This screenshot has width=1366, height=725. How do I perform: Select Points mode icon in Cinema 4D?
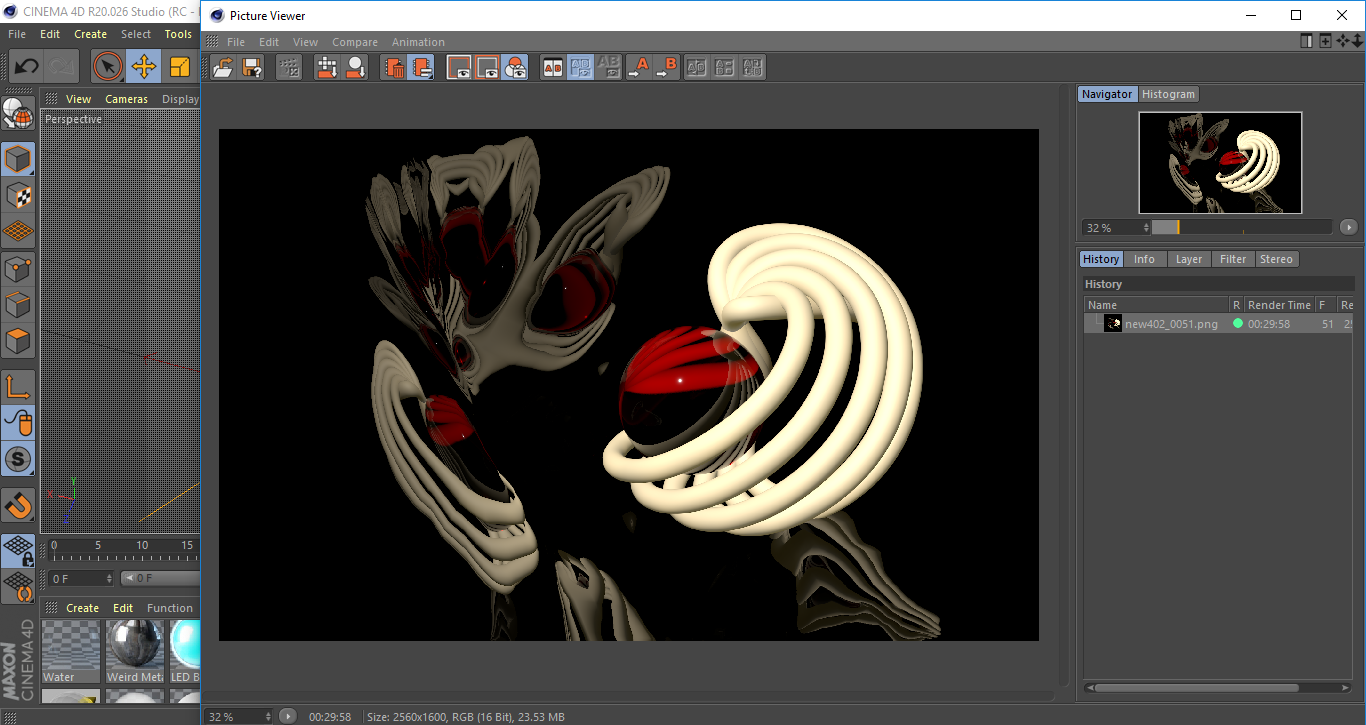pyautogui.click(x=18, y=268)
